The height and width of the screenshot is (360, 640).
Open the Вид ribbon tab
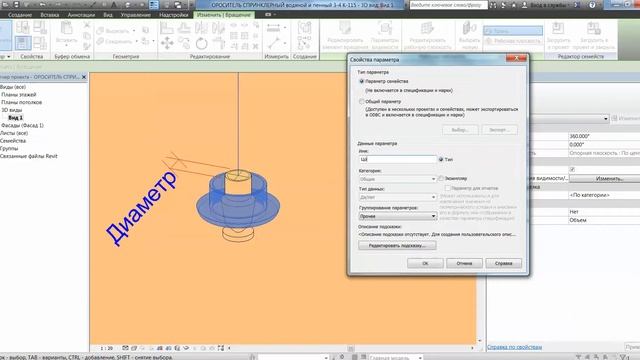(x=108, y=15)
